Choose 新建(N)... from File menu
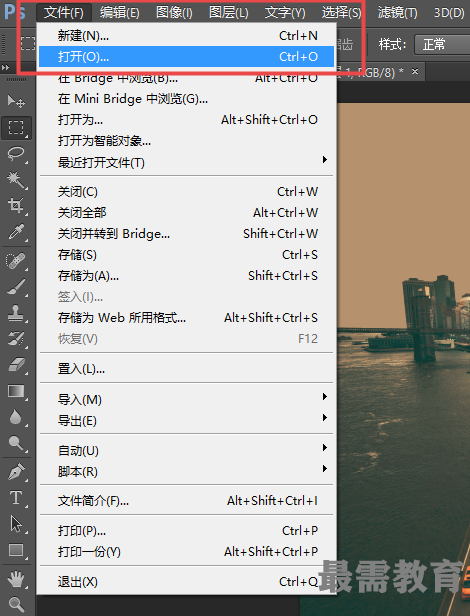 [x=185, y=35]
